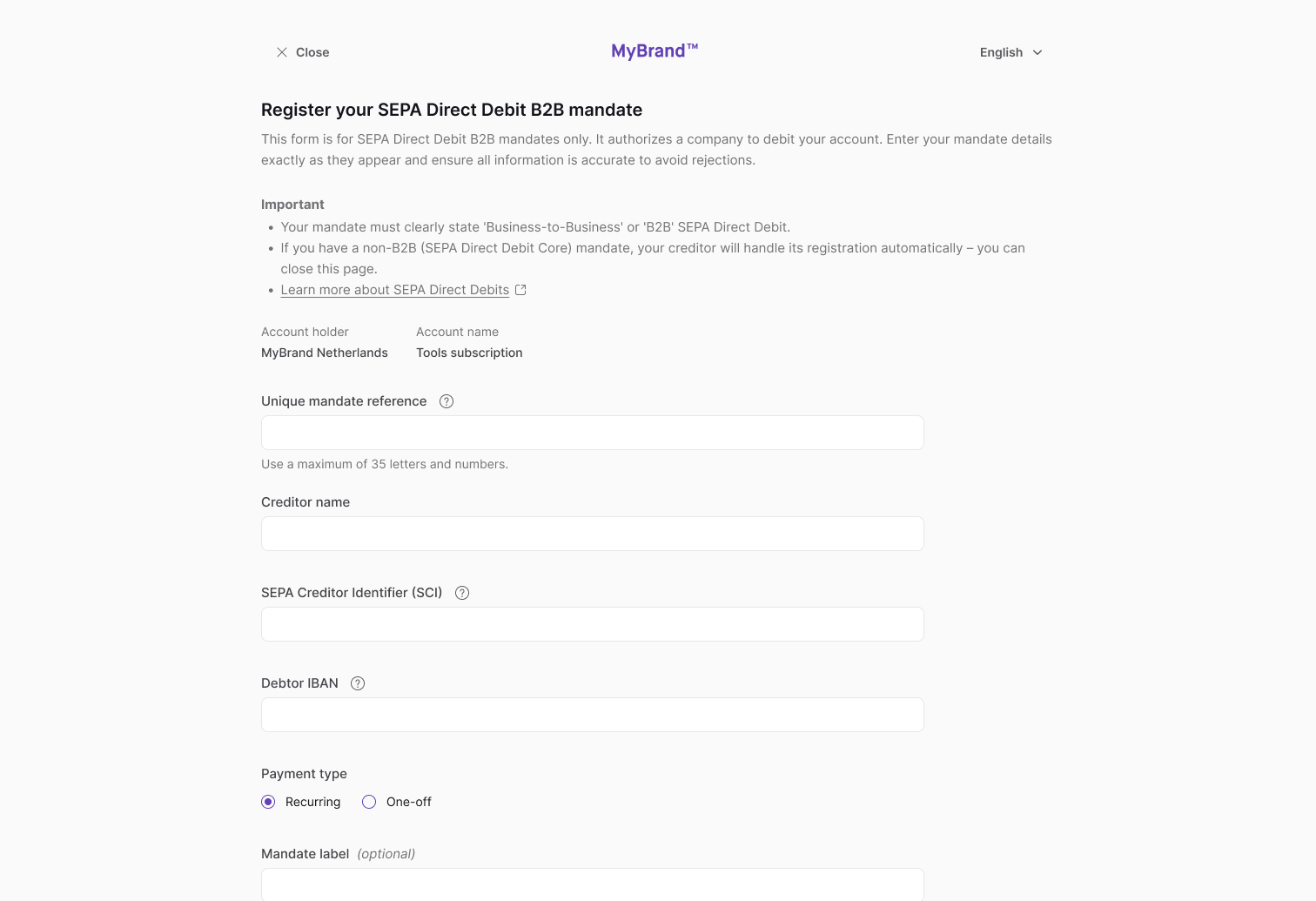Click the Debtor IBAN help icon
Image resolution: width=1316 pixels, height=901 pixels.
357,683
